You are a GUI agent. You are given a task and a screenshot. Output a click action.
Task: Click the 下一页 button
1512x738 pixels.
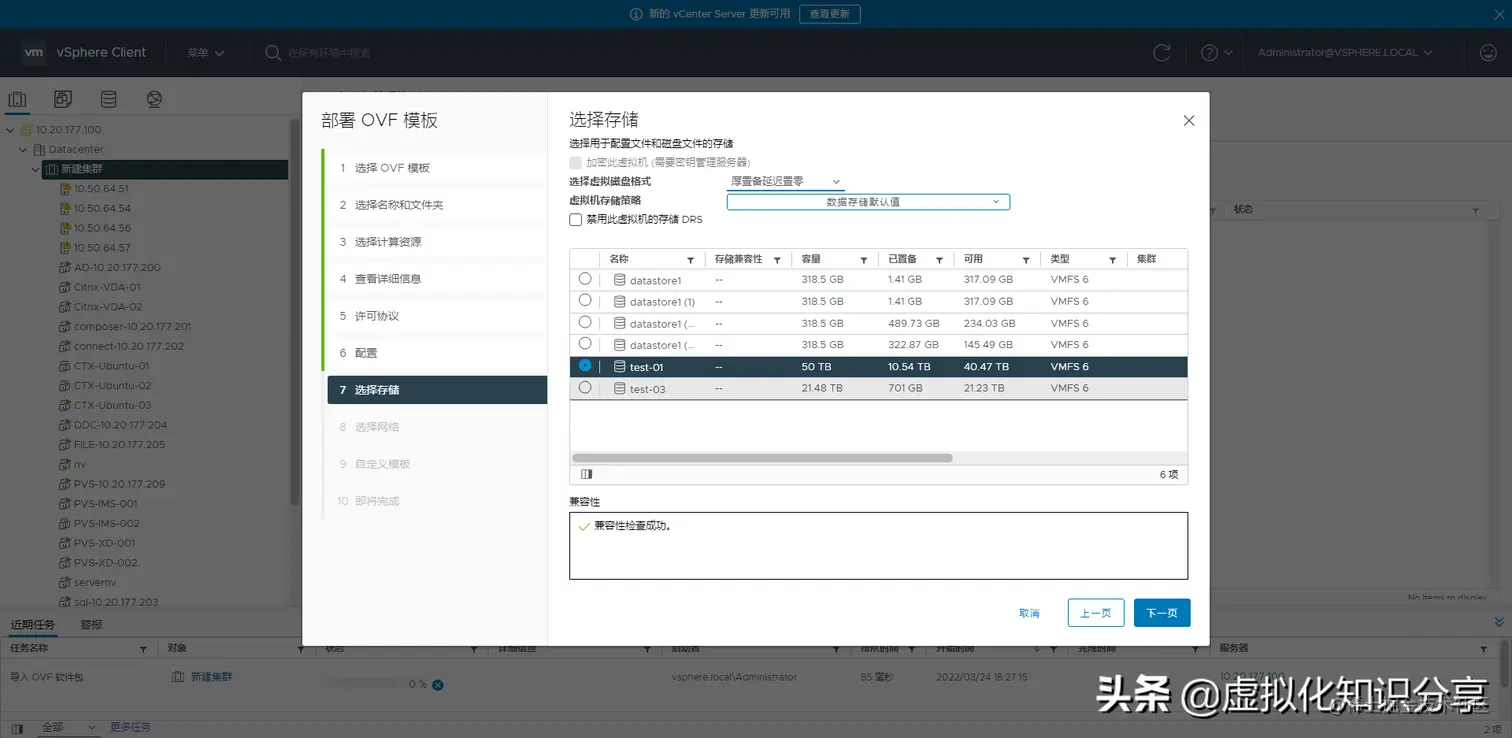(1161, 612)
